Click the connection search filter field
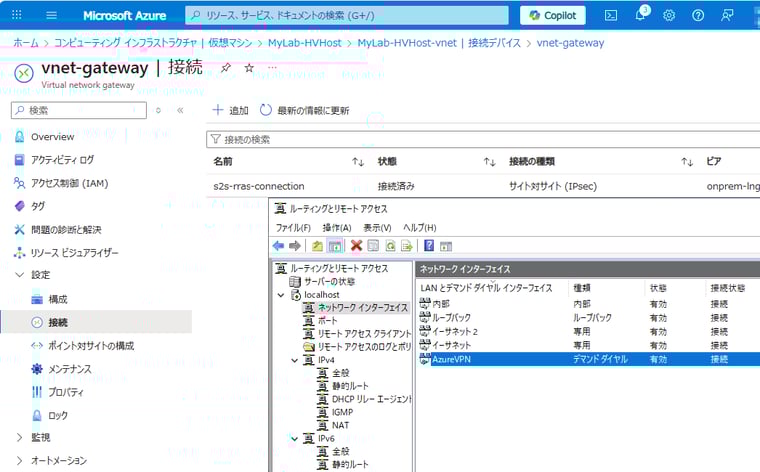Image resolution: width=760 pixels, height=472 pixels. (x=483, y=140)
